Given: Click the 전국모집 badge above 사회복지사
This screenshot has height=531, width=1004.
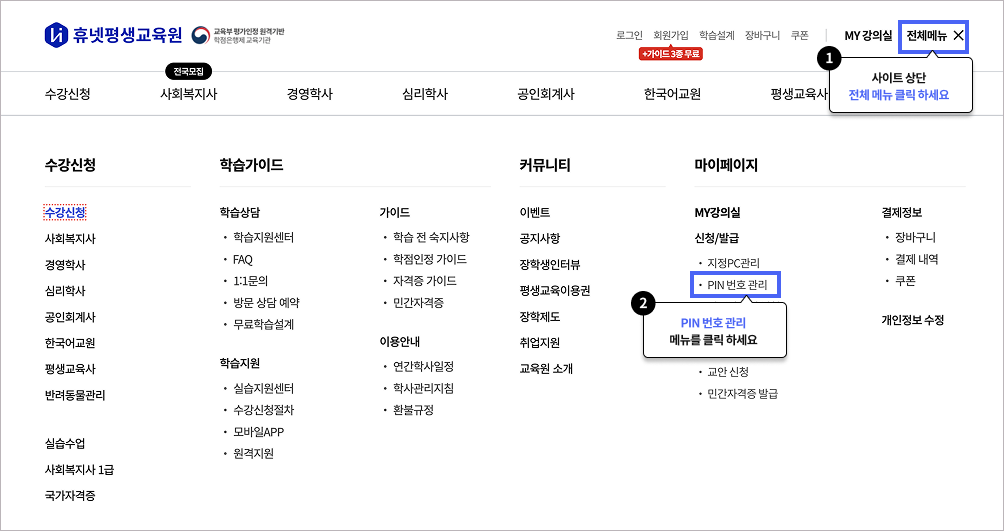Looking at the screenshot, I should [x=188, y=72].
